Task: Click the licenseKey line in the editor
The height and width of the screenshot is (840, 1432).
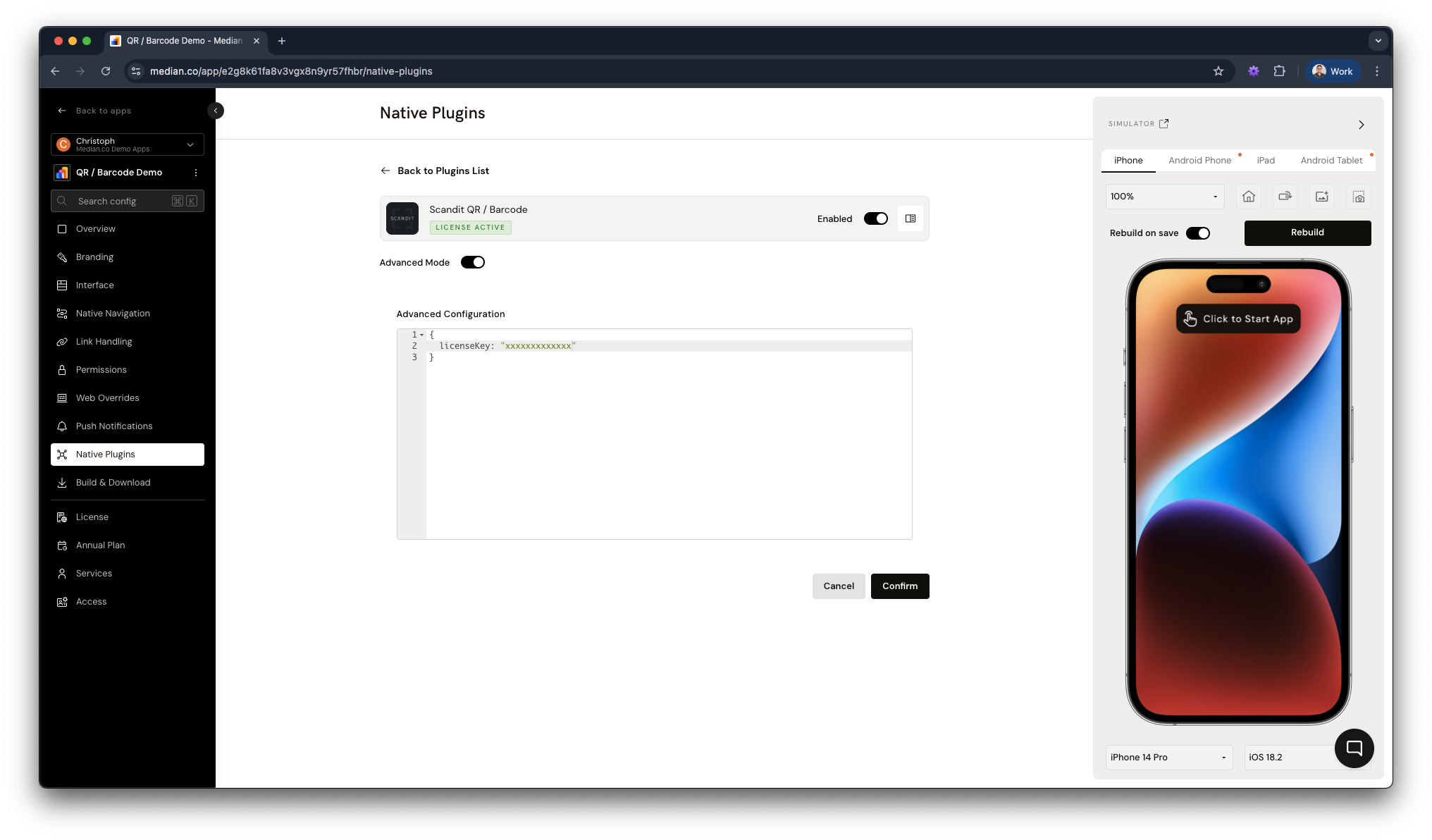Action: (x=668, y=346)
